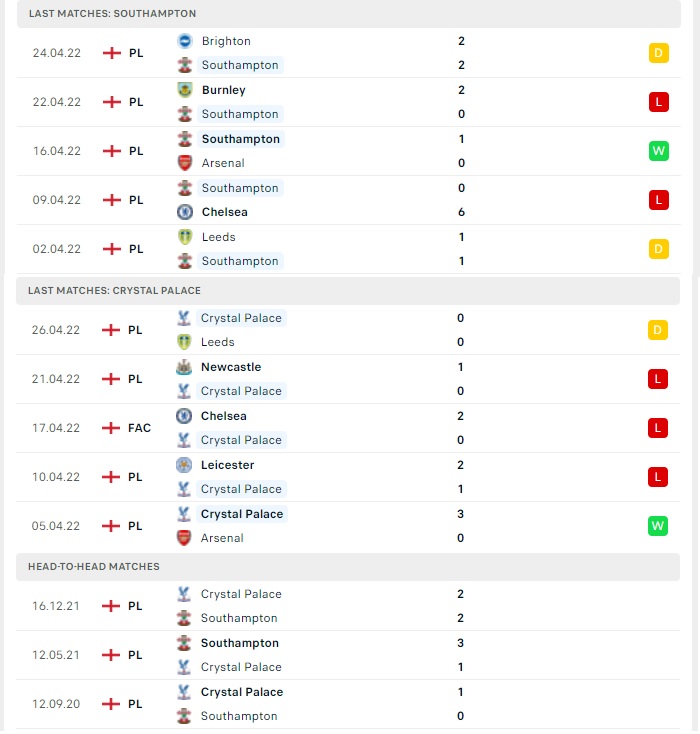Click the green W badge for Southampton vs Arsenal
The image size is (700, 734).
coord(658,151)
